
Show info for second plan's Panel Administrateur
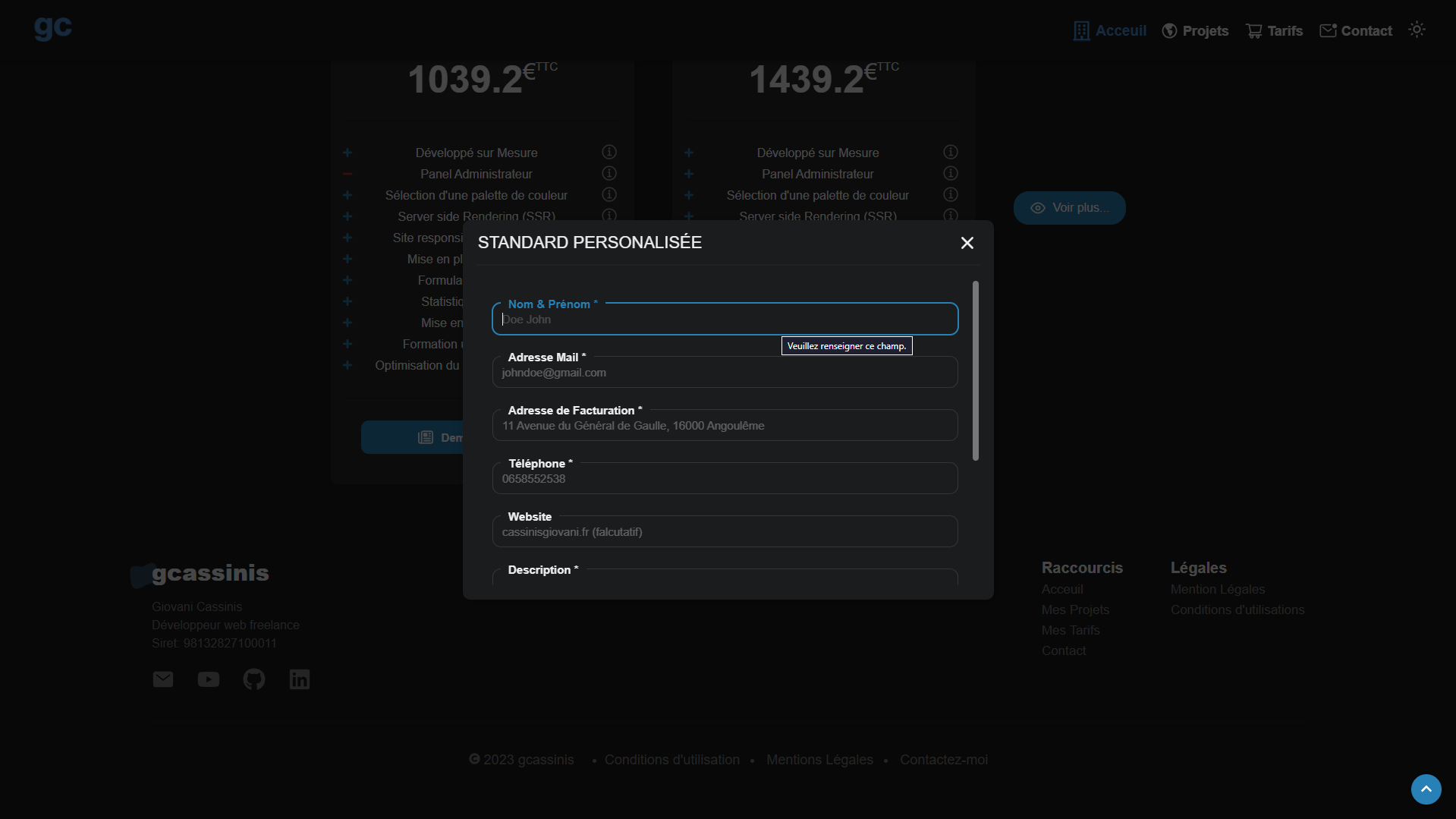point(950,174)
